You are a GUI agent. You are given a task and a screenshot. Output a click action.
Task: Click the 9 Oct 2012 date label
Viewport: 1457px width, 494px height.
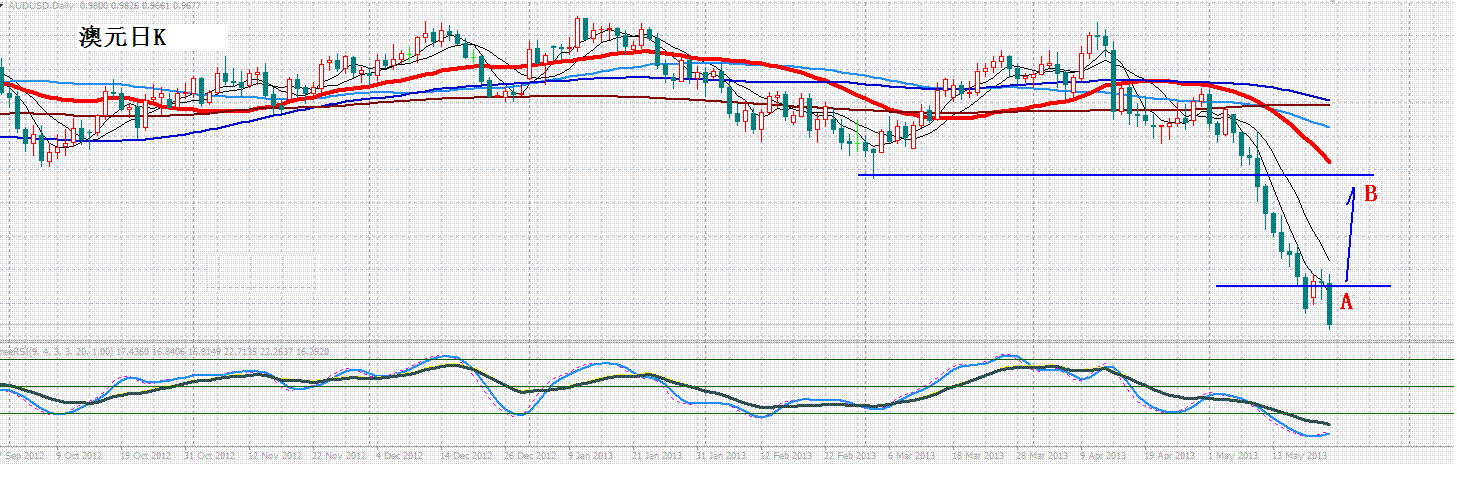pyautogui.click(x=79, y=455)
